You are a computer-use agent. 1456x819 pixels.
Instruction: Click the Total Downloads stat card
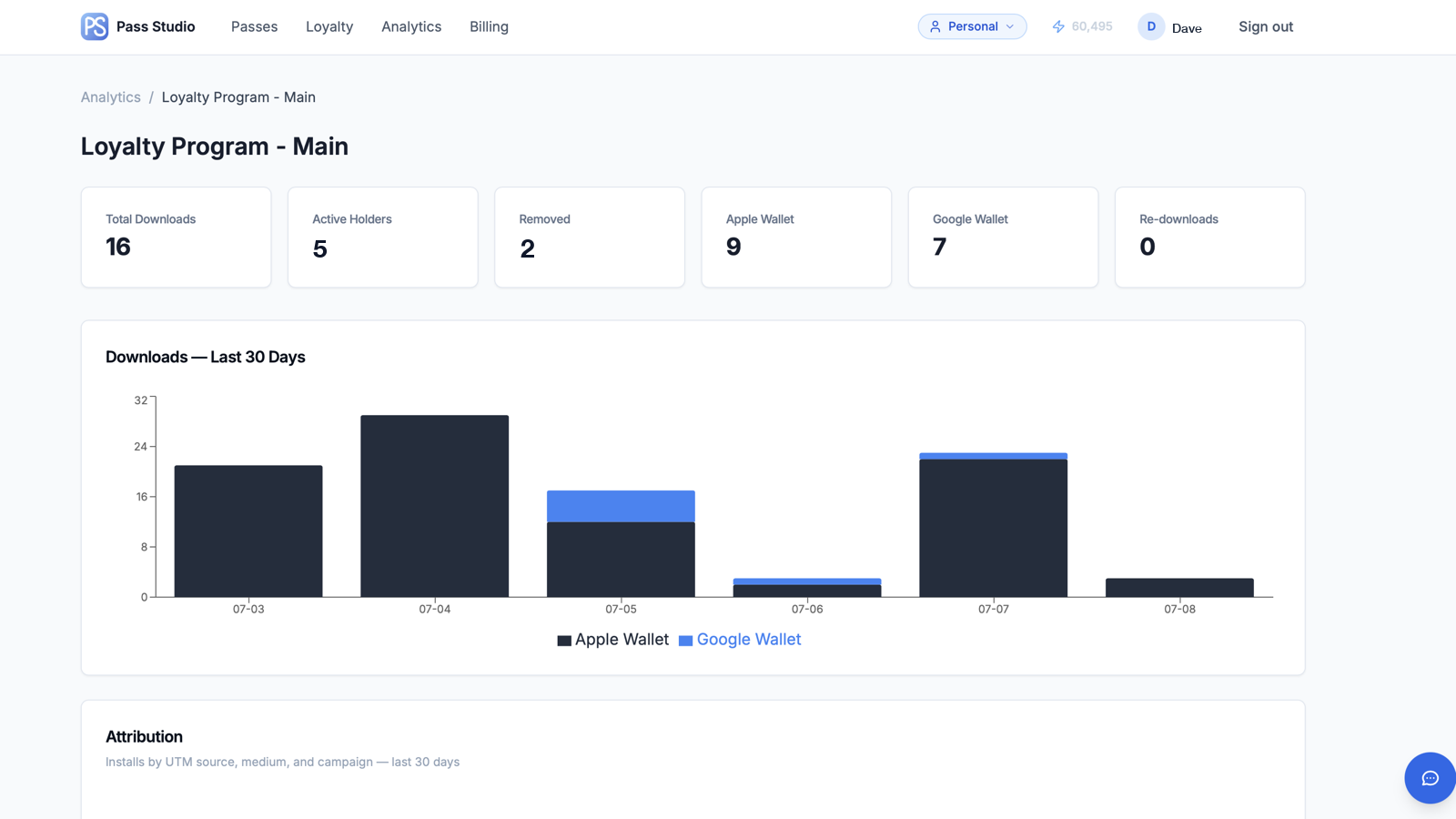point(176,238)
